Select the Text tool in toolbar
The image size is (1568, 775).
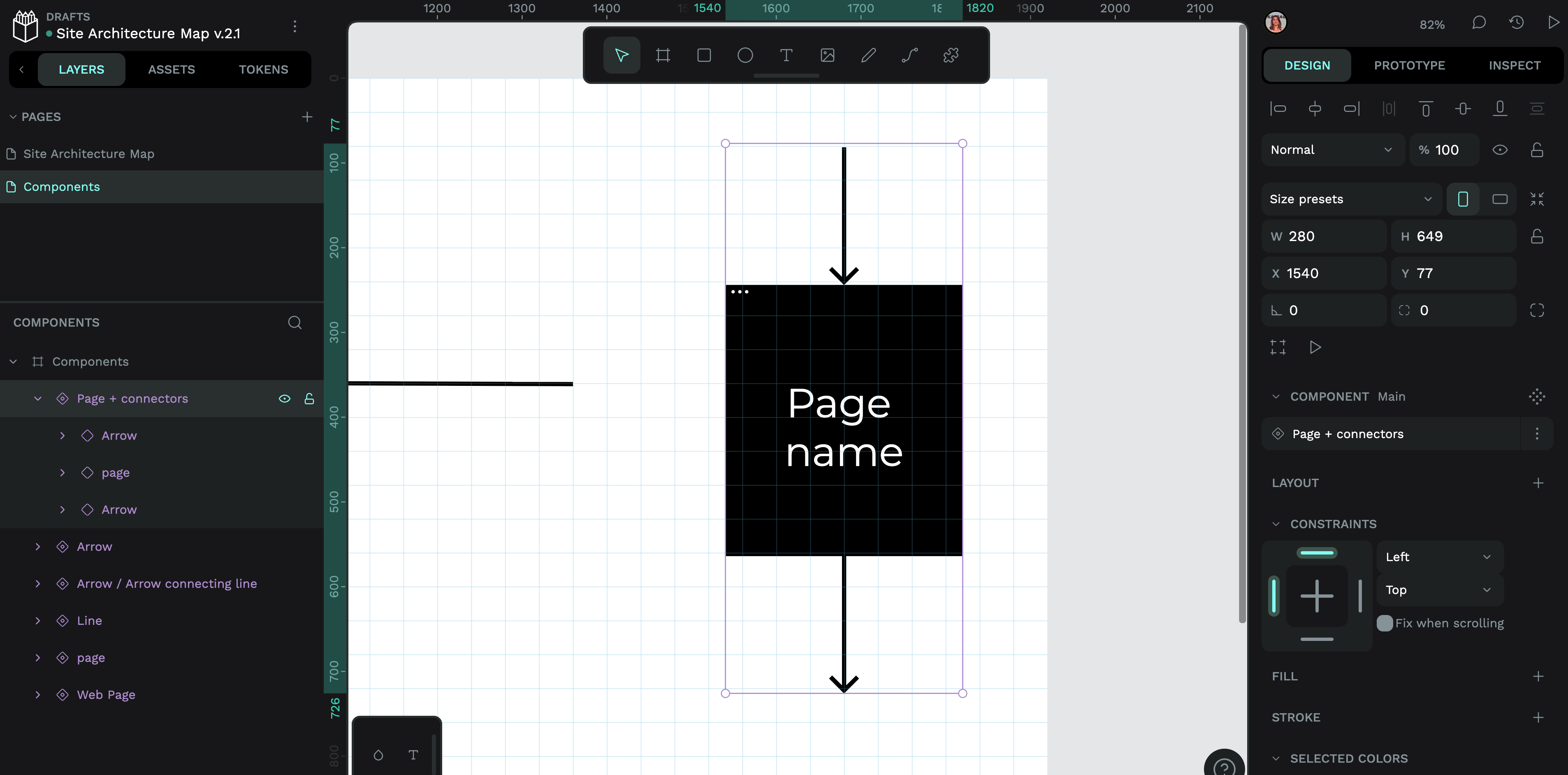[786, 56]
